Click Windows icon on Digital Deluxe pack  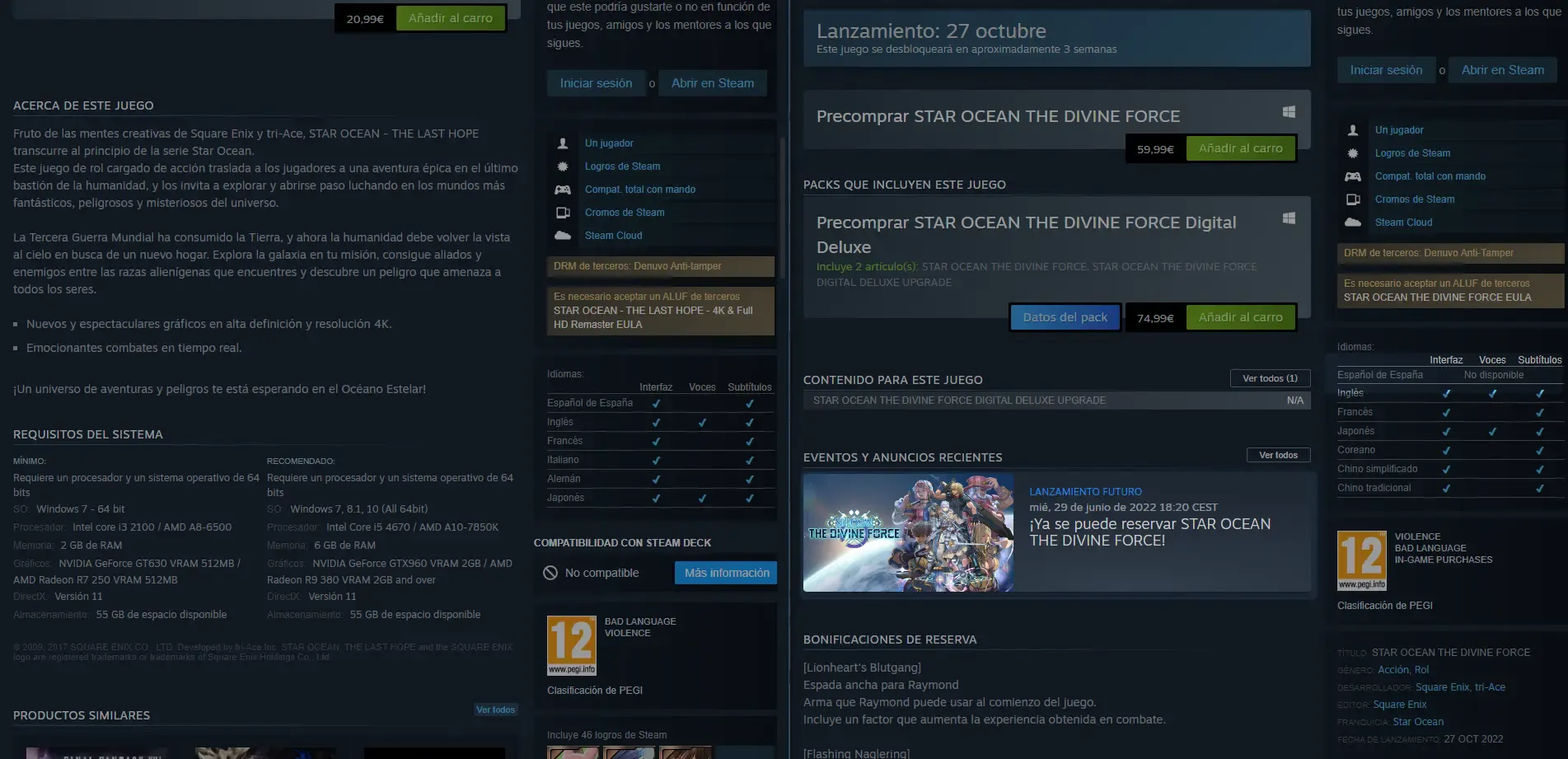pos(1289,218)
